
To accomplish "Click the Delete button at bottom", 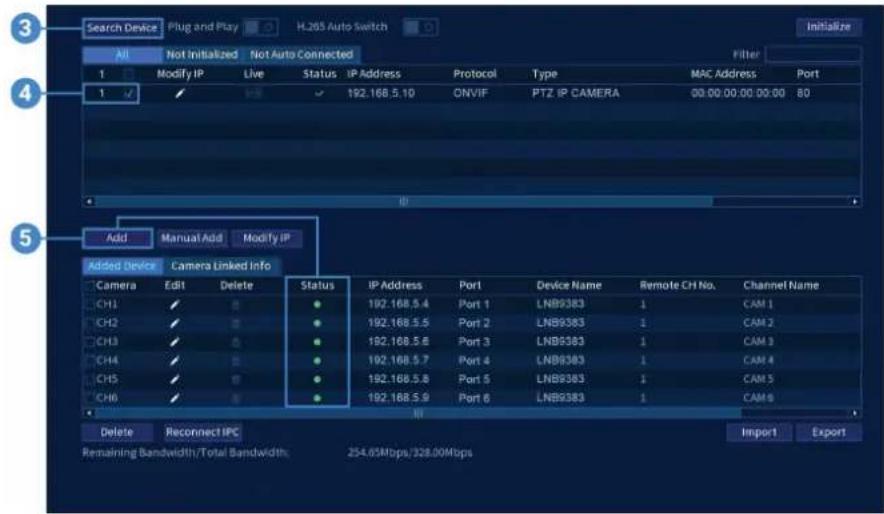I will [x=117, y=432].
